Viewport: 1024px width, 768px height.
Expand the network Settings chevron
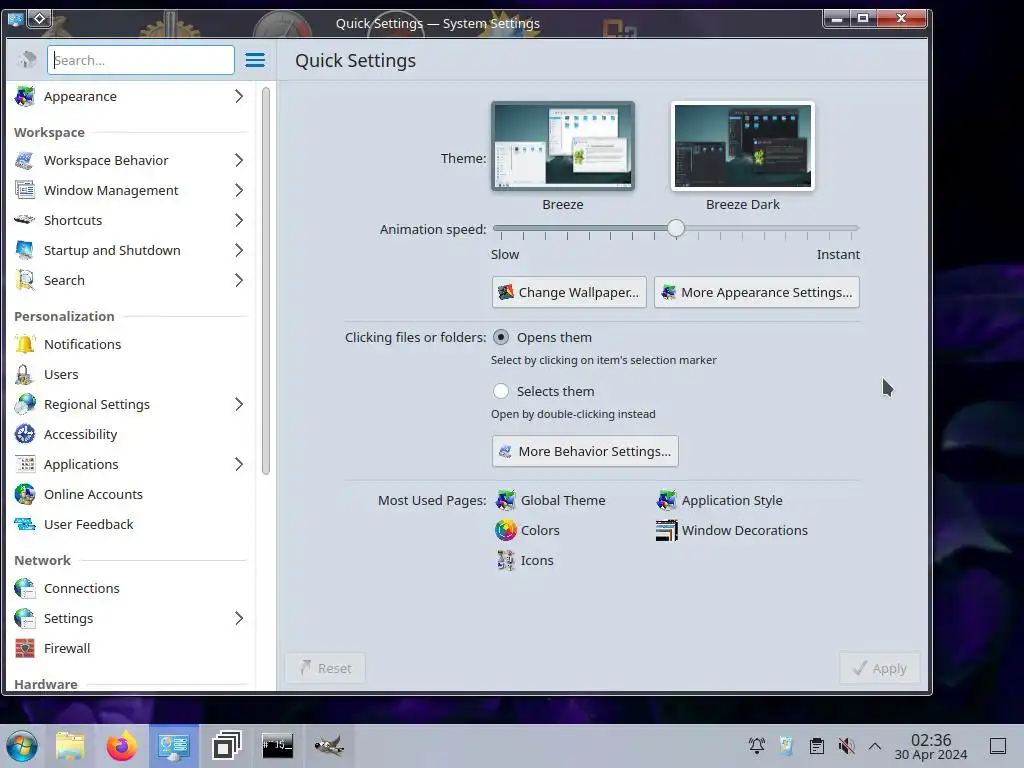pos(239,618)
